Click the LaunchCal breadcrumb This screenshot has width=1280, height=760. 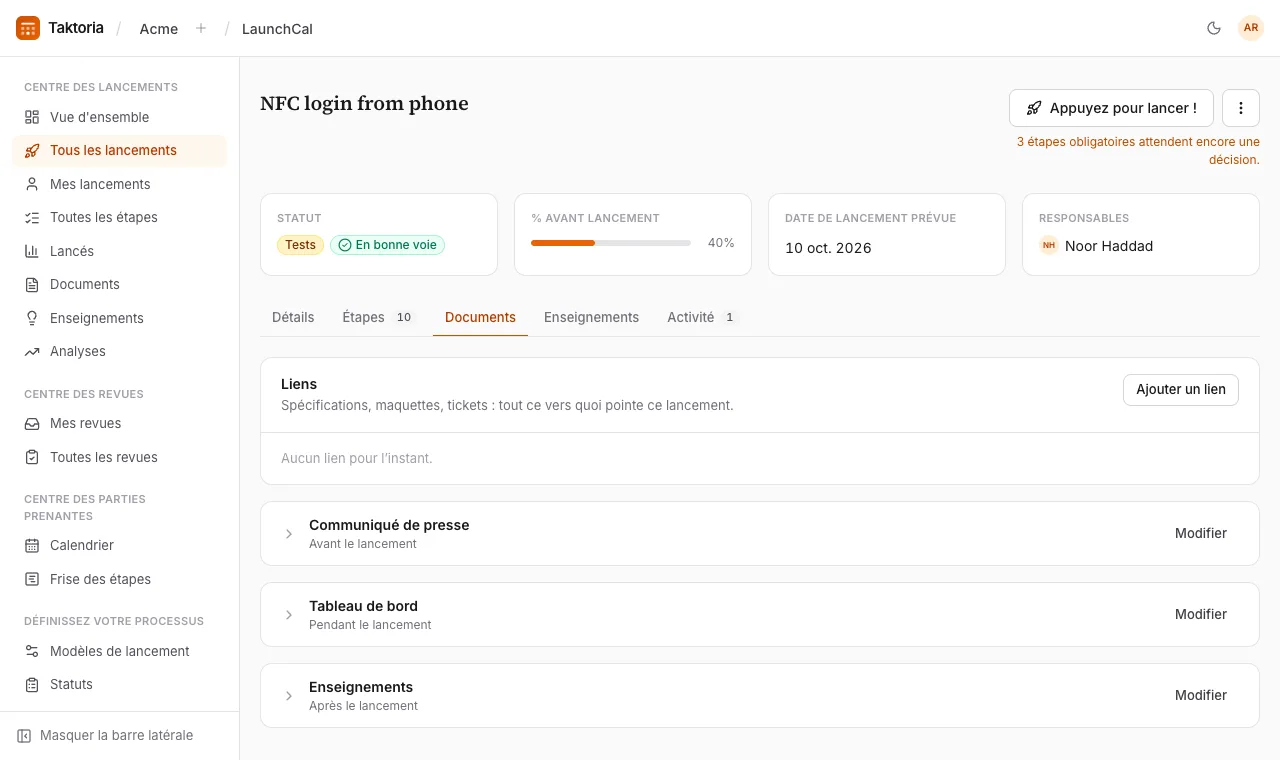pos(277,29)
